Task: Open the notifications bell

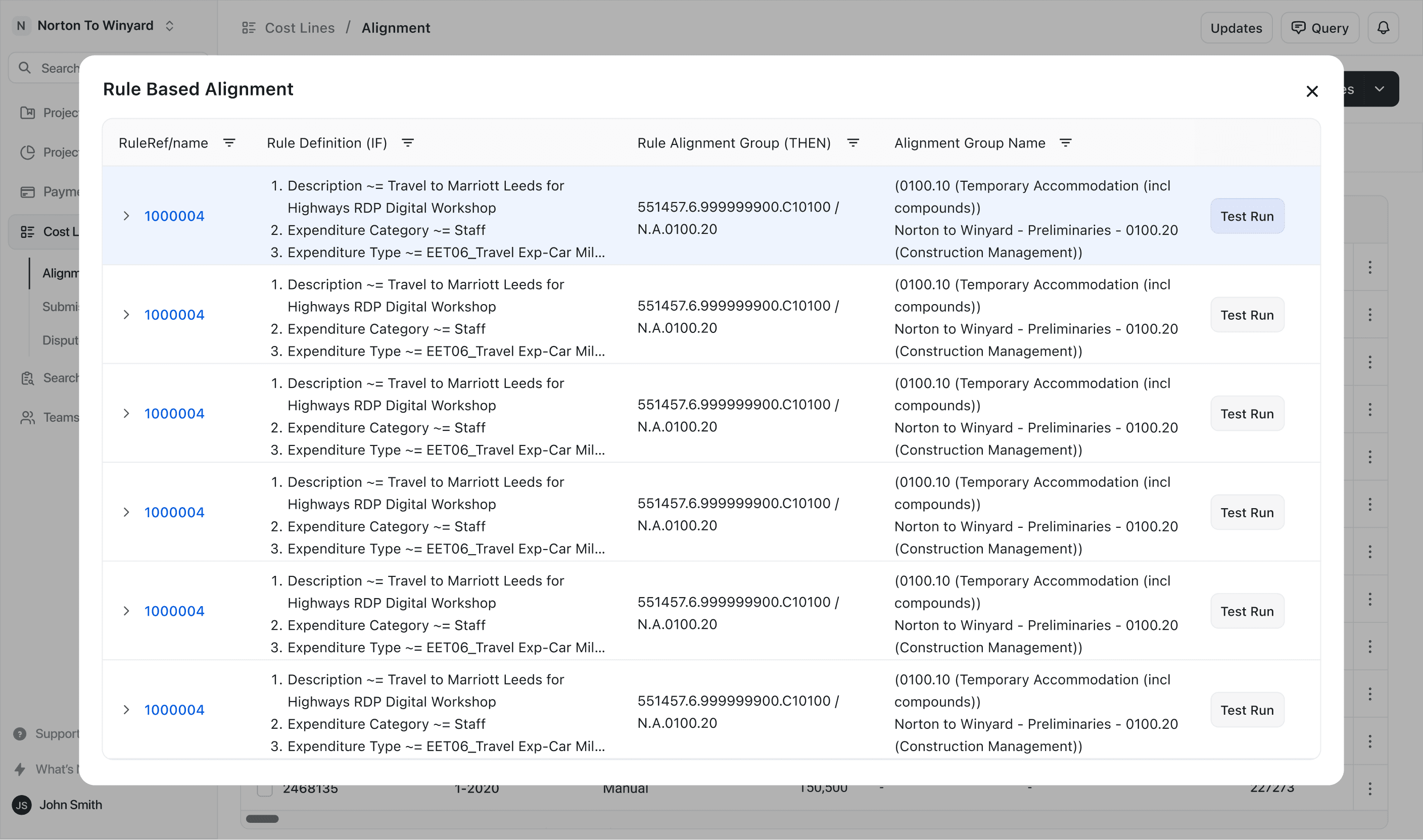Action: 1383,28
